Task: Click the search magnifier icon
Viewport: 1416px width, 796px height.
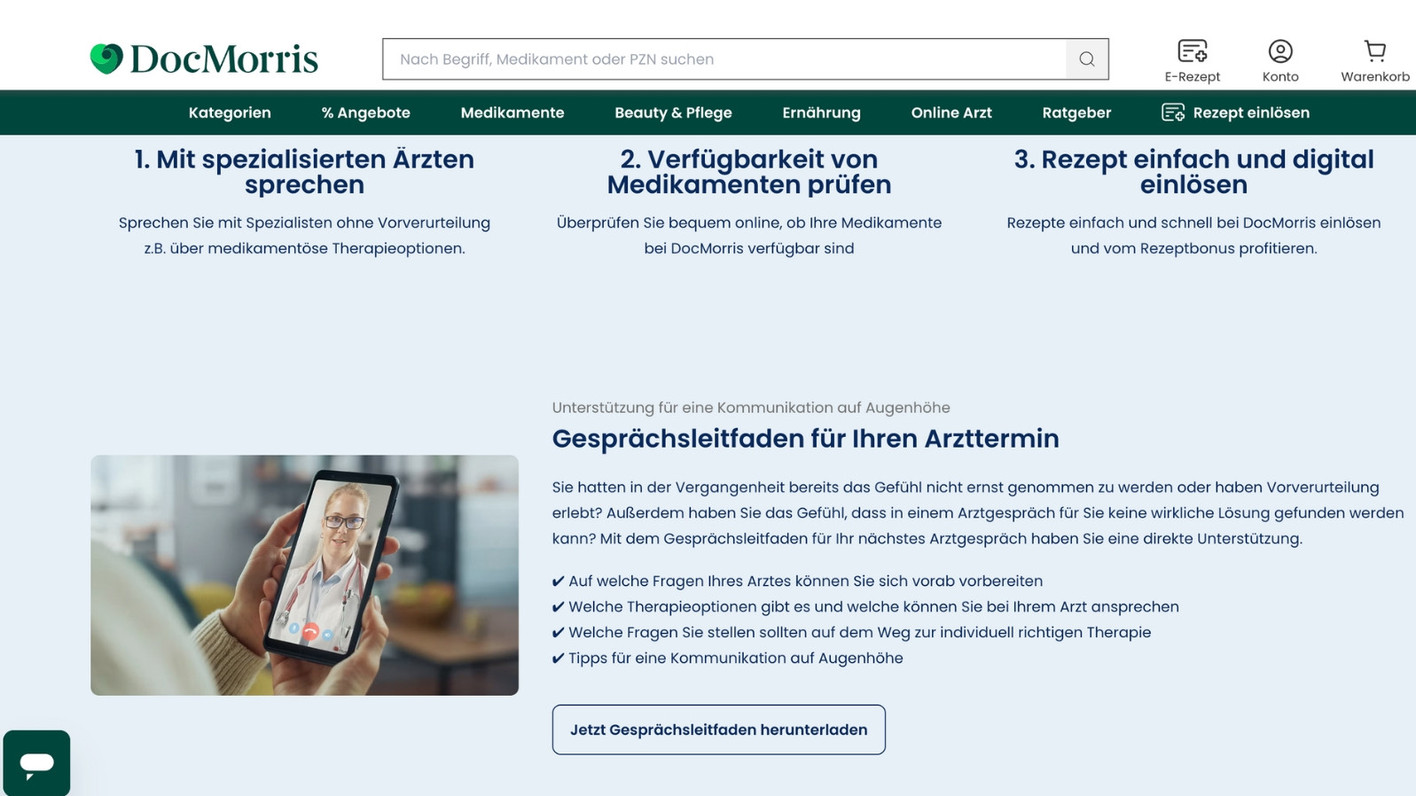Action: [1086, 58]
